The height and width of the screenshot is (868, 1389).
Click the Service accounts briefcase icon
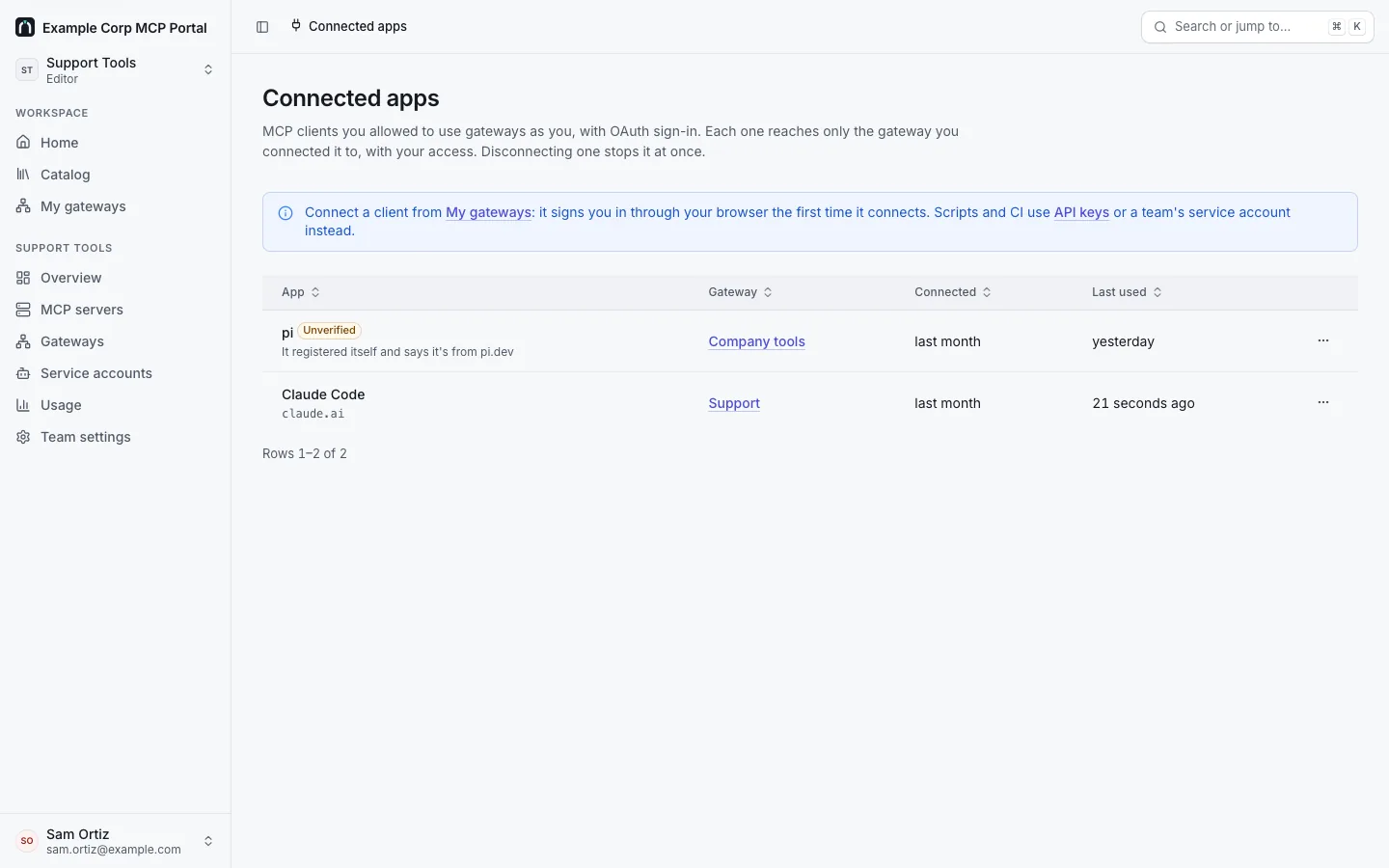[23, 373]
